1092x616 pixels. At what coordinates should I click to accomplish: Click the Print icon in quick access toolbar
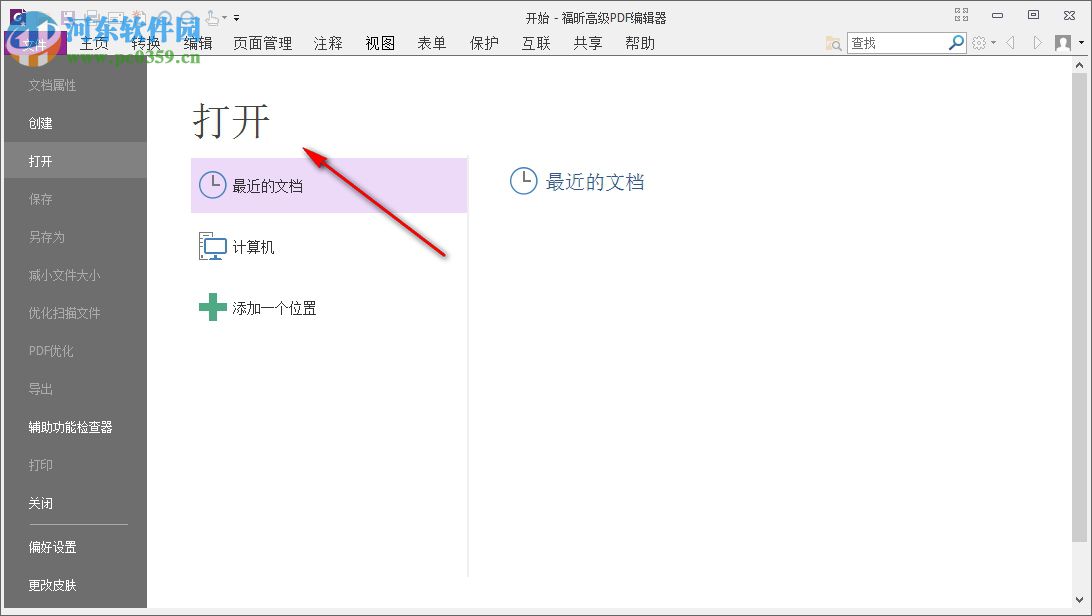pos(94,17)
